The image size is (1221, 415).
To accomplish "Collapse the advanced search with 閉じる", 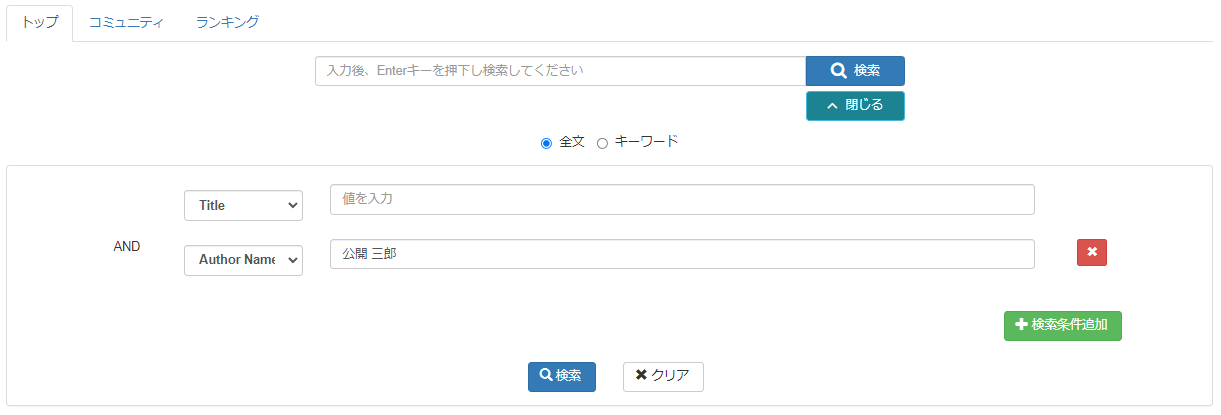I will [855, 105].
